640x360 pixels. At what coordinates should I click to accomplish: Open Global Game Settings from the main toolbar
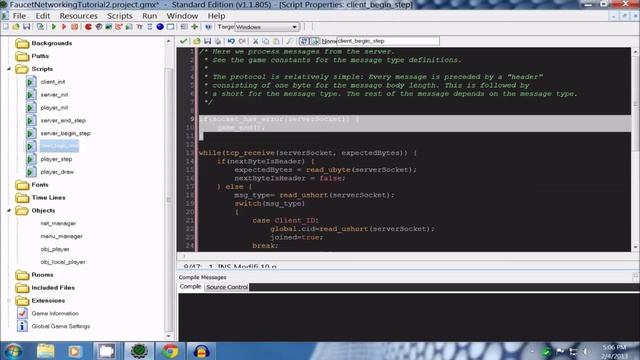(x=184, y=27)
